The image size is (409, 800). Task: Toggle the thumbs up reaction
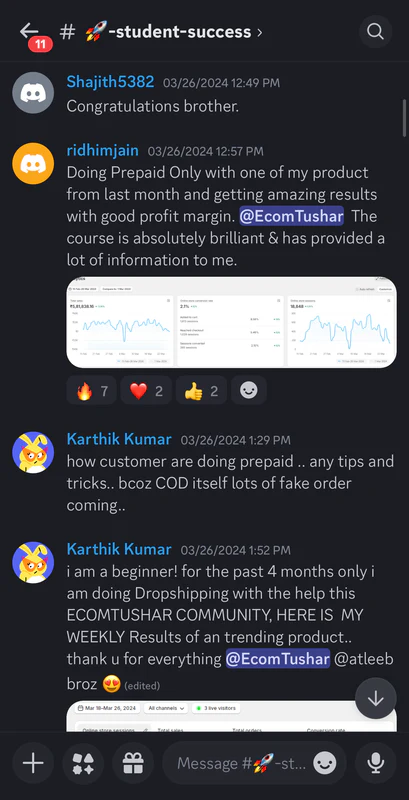[201, 390]
